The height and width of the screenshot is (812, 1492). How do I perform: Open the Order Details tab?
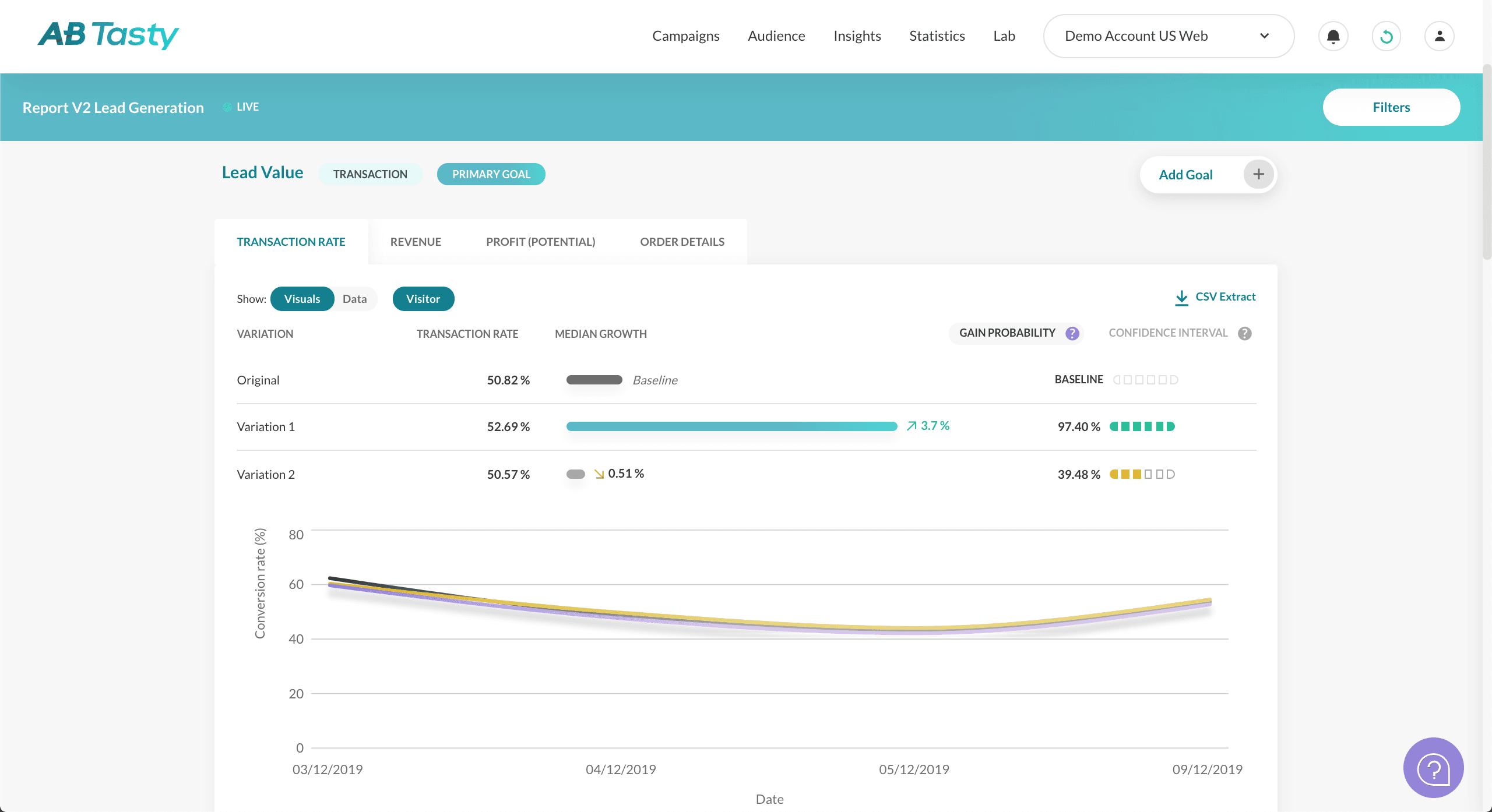point(682,242)
